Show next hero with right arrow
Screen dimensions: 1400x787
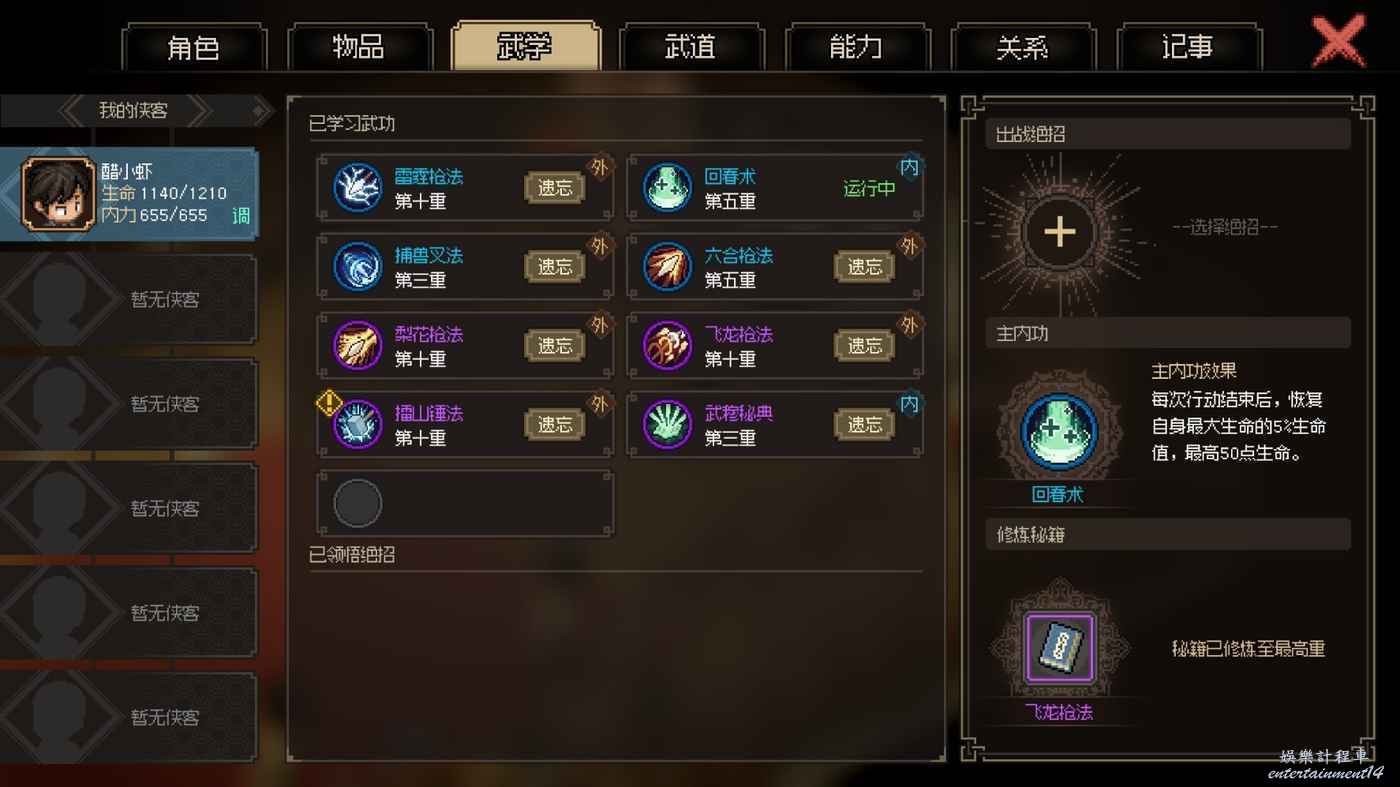[x=198, y=111]
